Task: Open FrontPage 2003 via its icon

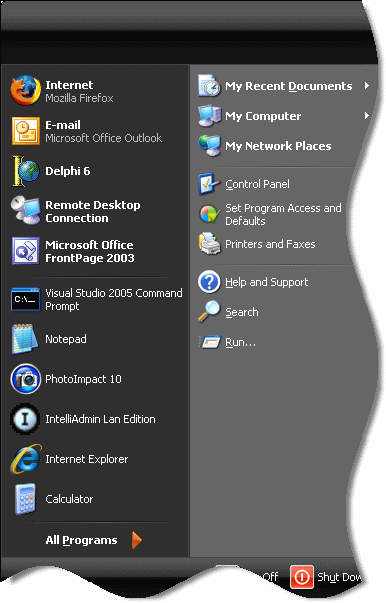Action: [25, 251]
